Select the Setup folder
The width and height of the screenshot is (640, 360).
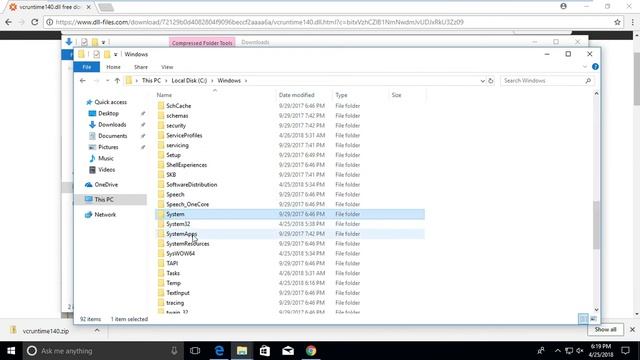click(173, 155)
